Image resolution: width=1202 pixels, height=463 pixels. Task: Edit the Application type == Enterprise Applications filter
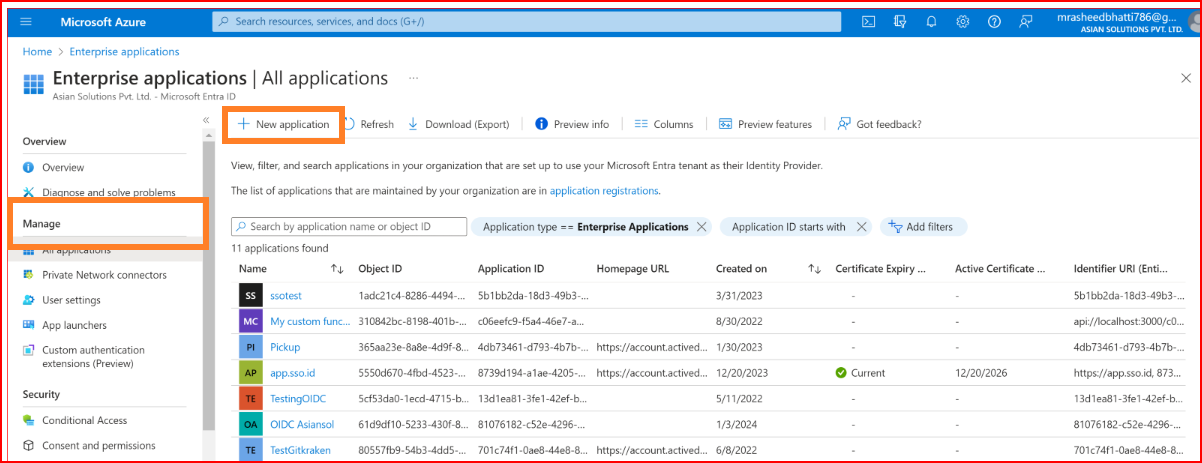tap(585, 227)
